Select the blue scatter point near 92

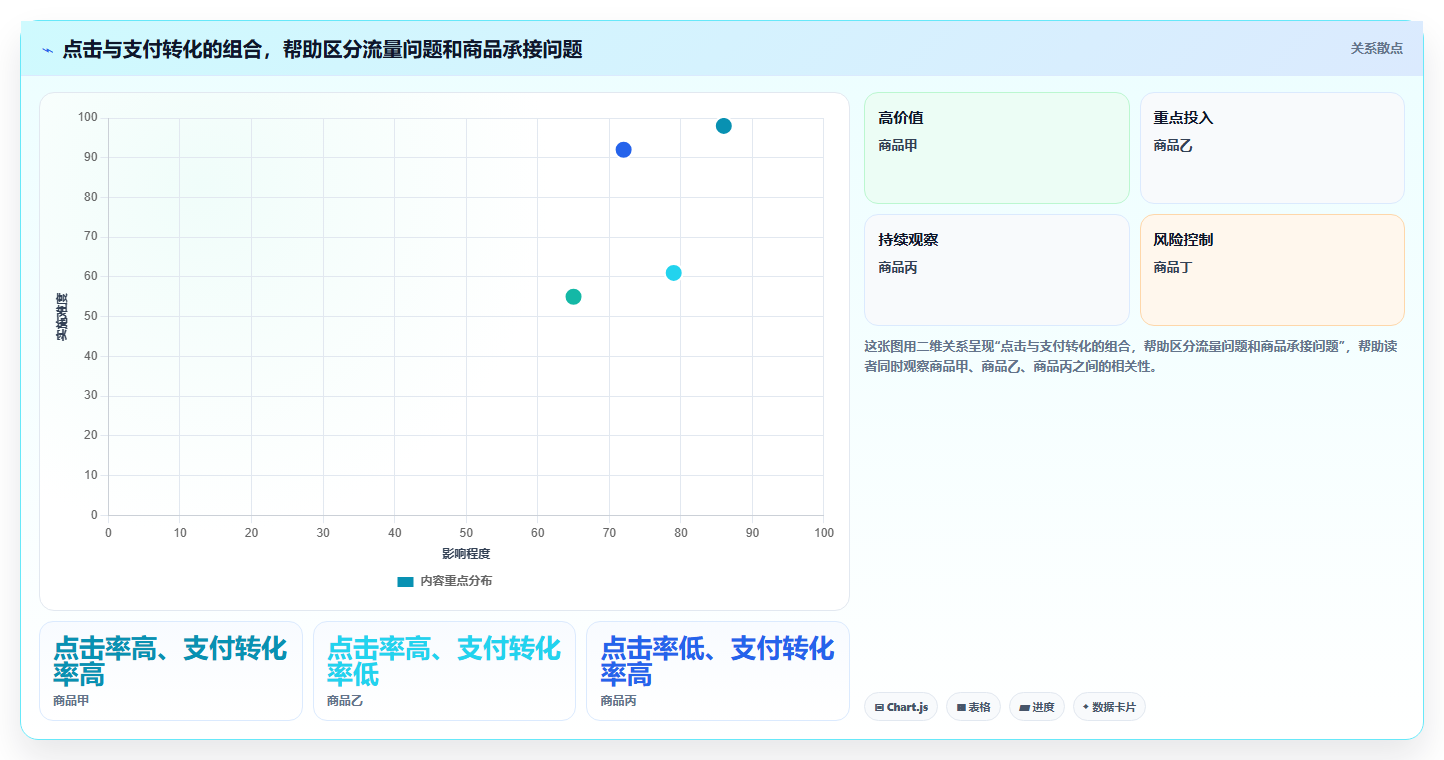[x=623, y=150]
